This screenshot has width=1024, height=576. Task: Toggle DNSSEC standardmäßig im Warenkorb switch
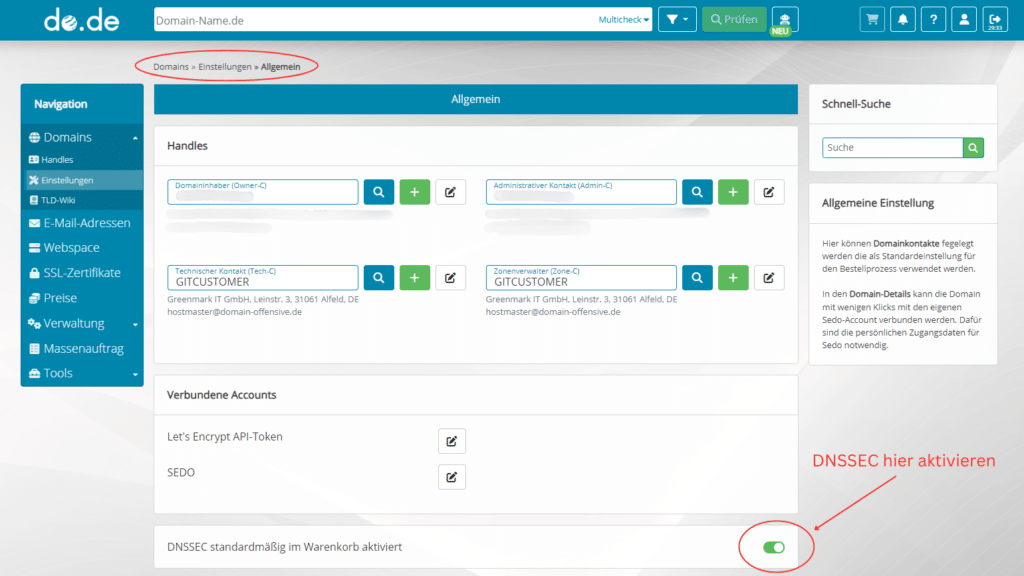(x=774, y=547)
